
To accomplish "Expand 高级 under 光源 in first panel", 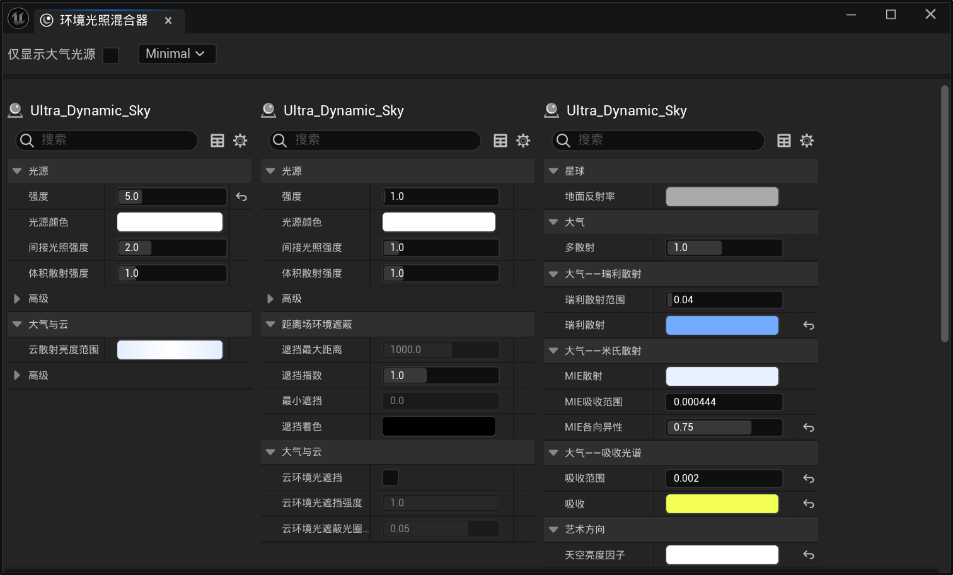I will 17,298.
